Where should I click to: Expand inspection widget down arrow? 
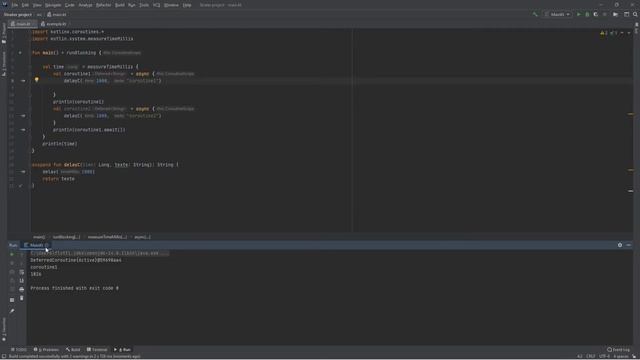[x=629, y=33]
